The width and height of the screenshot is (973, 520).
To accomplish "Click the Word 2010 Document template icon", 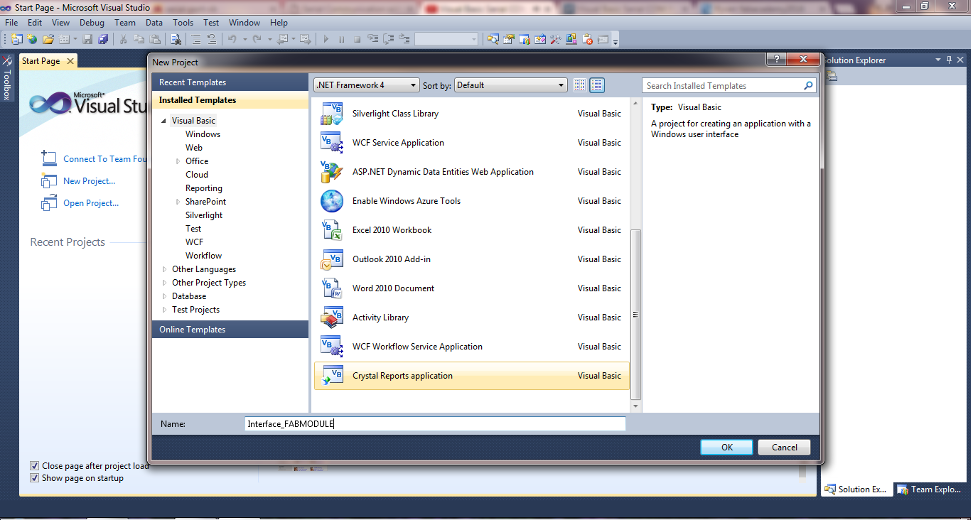I will pos(331,289).
